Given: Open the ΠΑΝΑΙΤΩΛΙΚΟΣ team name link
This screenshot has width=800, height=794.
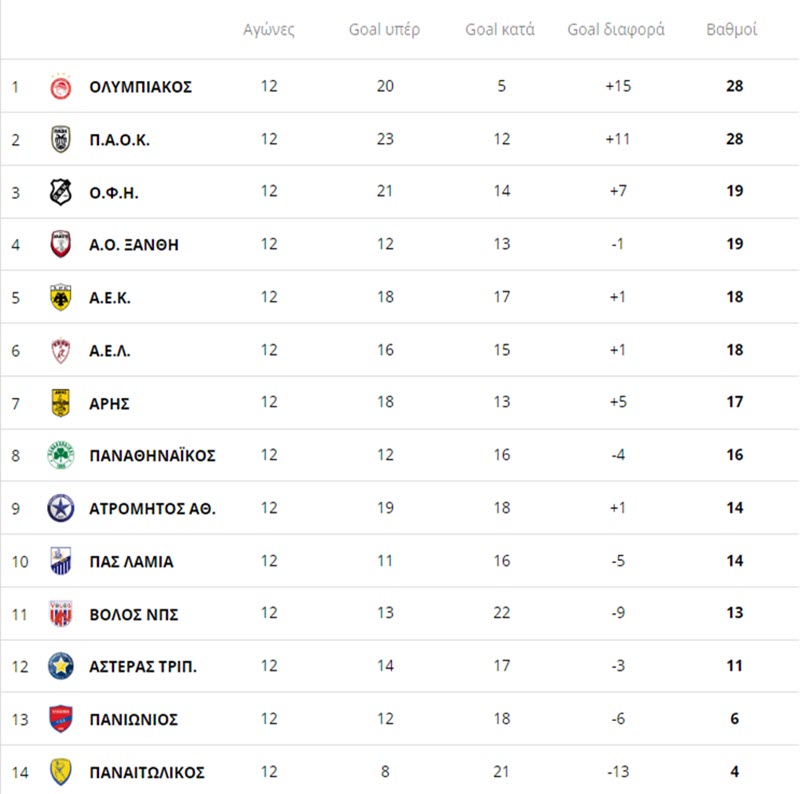Looking at the screenshot, I should click(147, 773).
